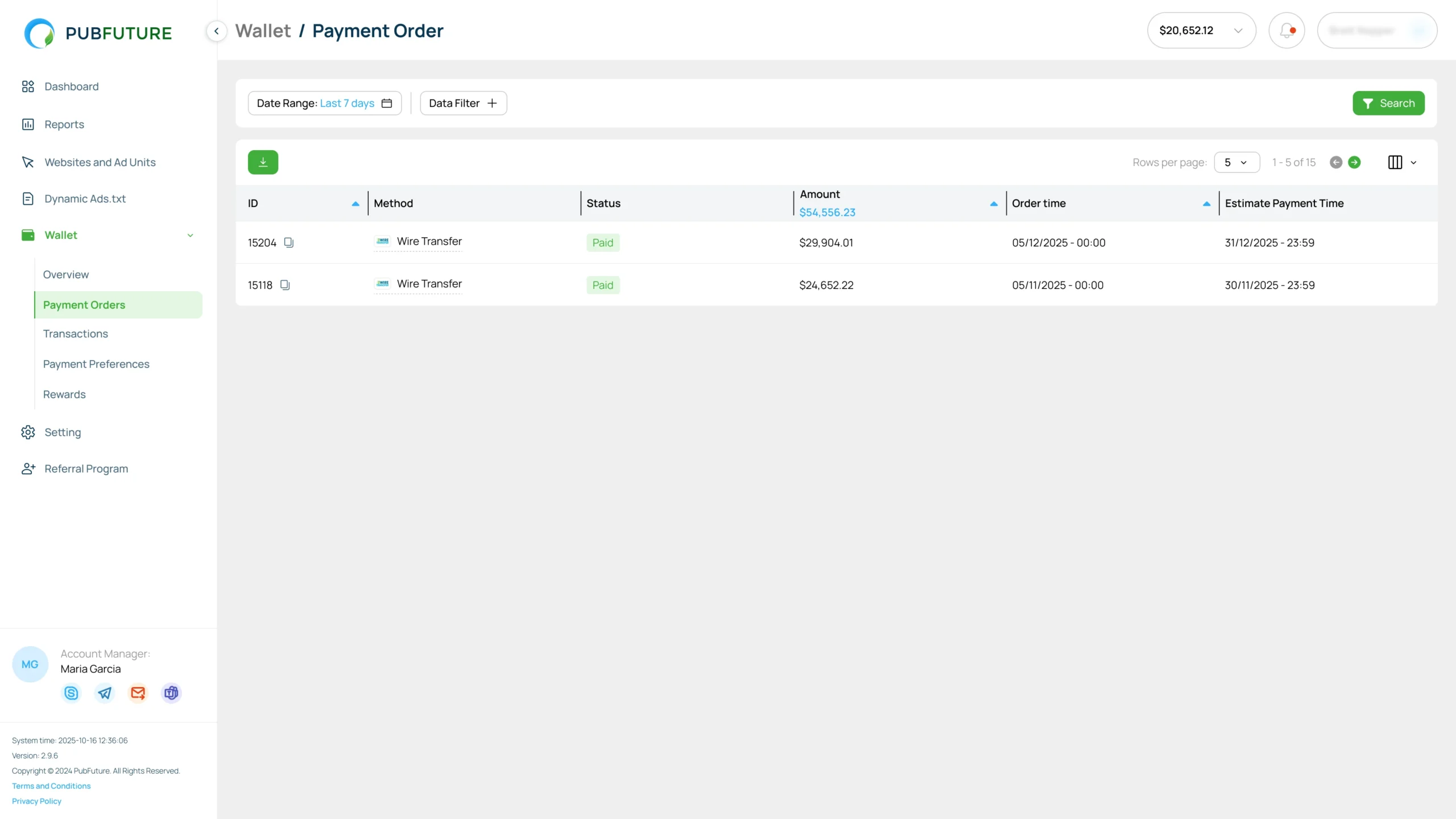This screenshot has height=819, width=1456.
Task: Sort the table by Amount
Action: point(992,203)
